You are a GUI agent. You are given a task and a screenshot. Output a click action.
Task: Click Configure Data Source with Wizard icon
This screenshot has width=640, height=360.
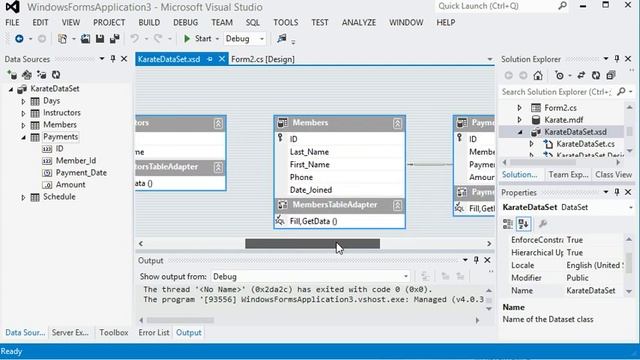(41, 75)
